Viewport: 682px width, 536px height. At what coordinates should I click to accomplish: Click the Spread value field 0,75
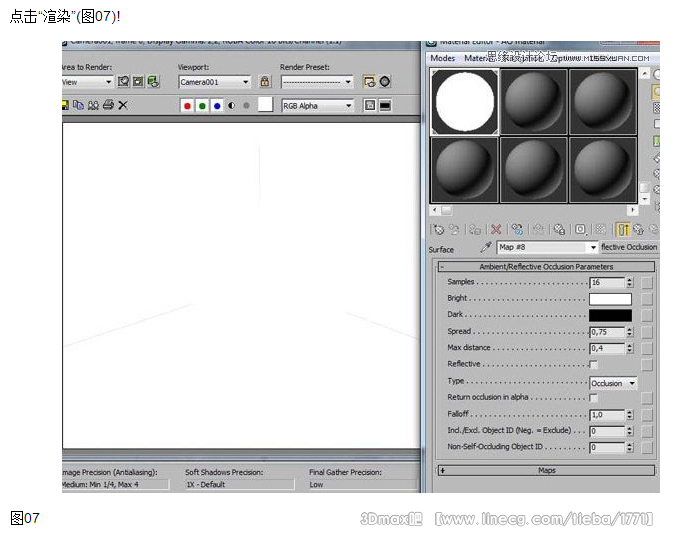click(x=608, y=332)
